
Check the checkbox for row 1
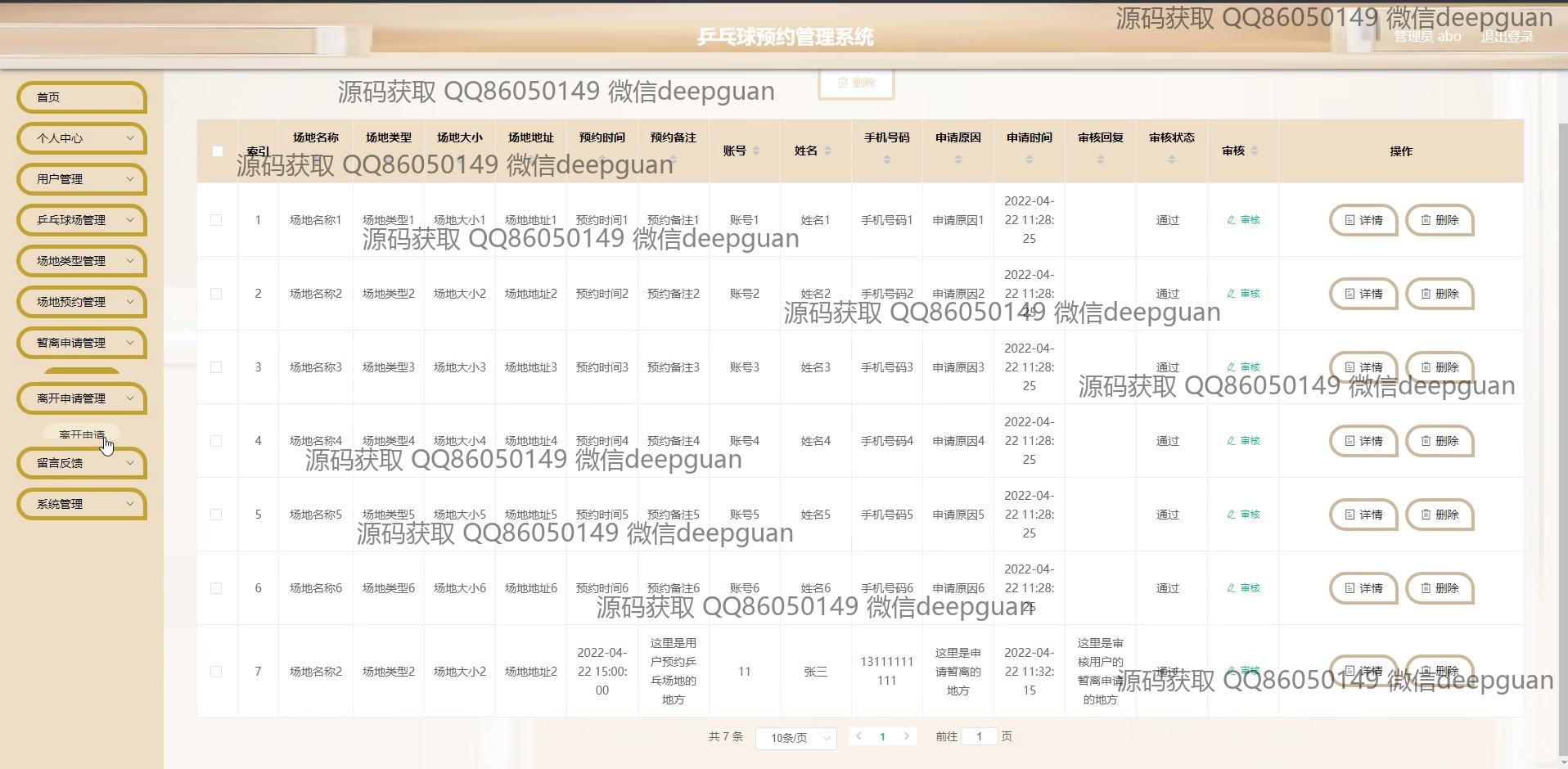[x=216, y=220]
